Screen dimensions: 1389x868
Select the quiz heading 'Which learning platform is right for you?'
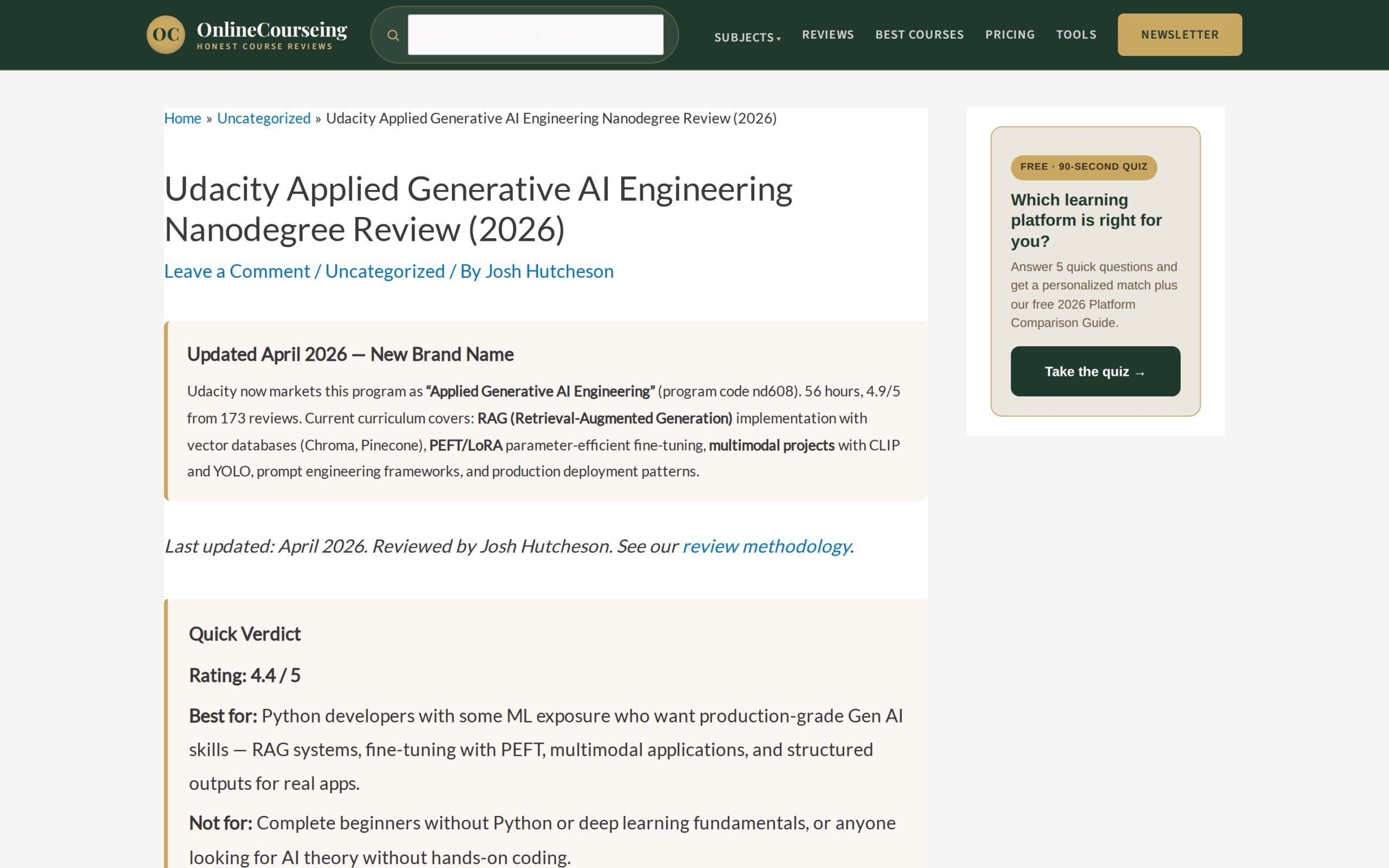coord(1086,220)
